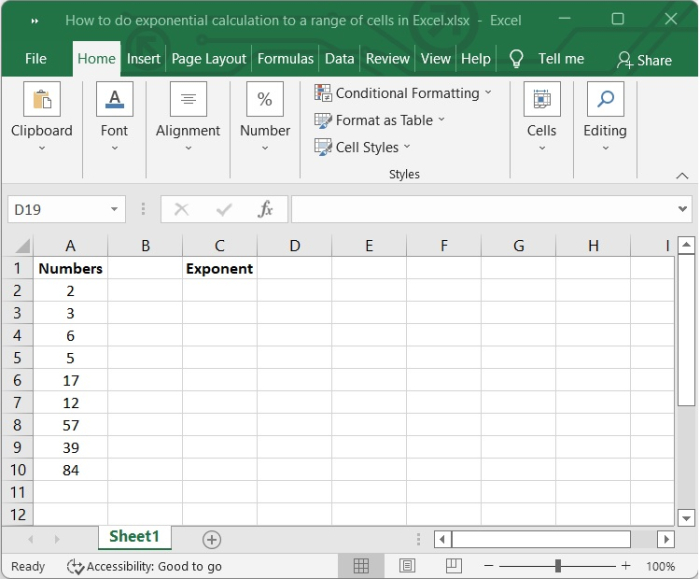Open the Number format percent icon
Viewport: 700px width, 579px height.
point(265,100)
